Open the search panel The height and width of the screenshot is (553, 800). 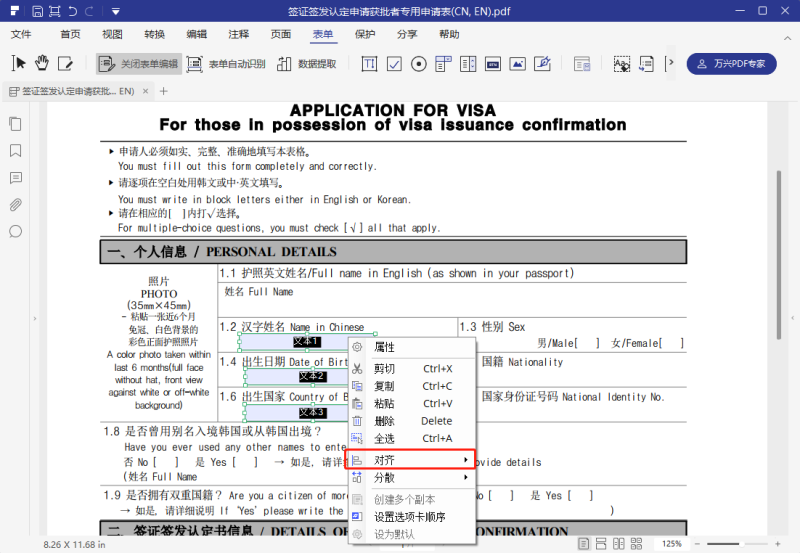pyautogui.click(x=15, y=231)
